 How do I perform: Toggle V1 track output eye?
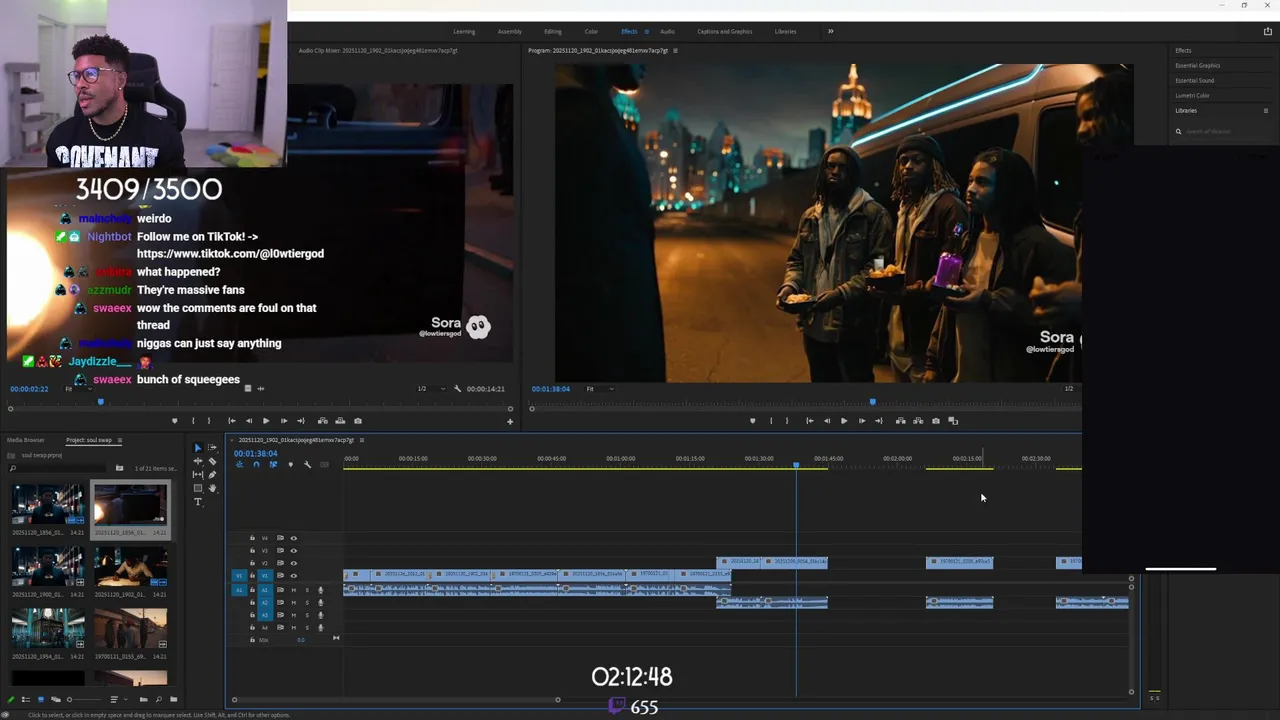click(293, 576)
